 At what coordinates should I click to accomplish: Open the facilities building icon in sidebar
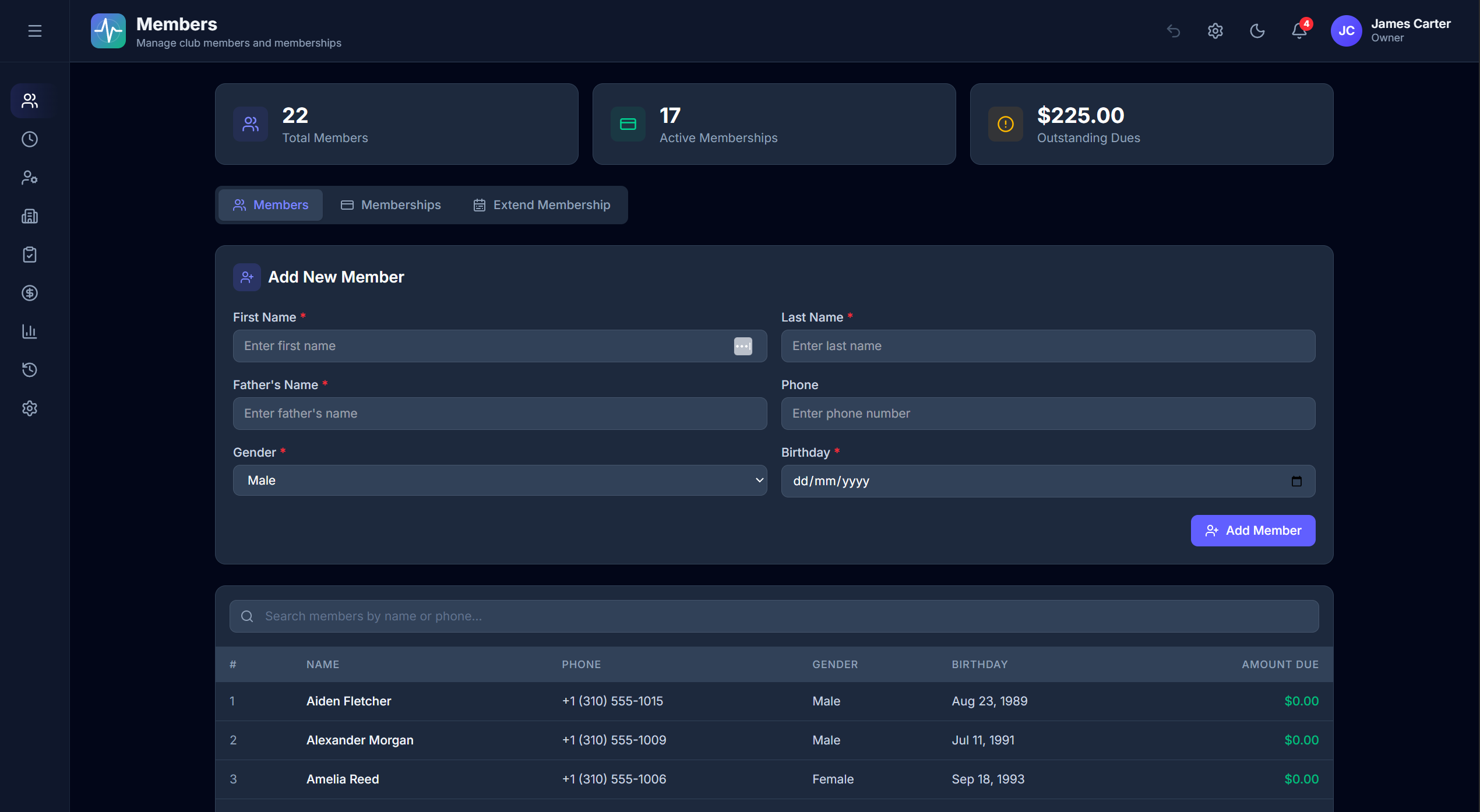click(30, 216)
